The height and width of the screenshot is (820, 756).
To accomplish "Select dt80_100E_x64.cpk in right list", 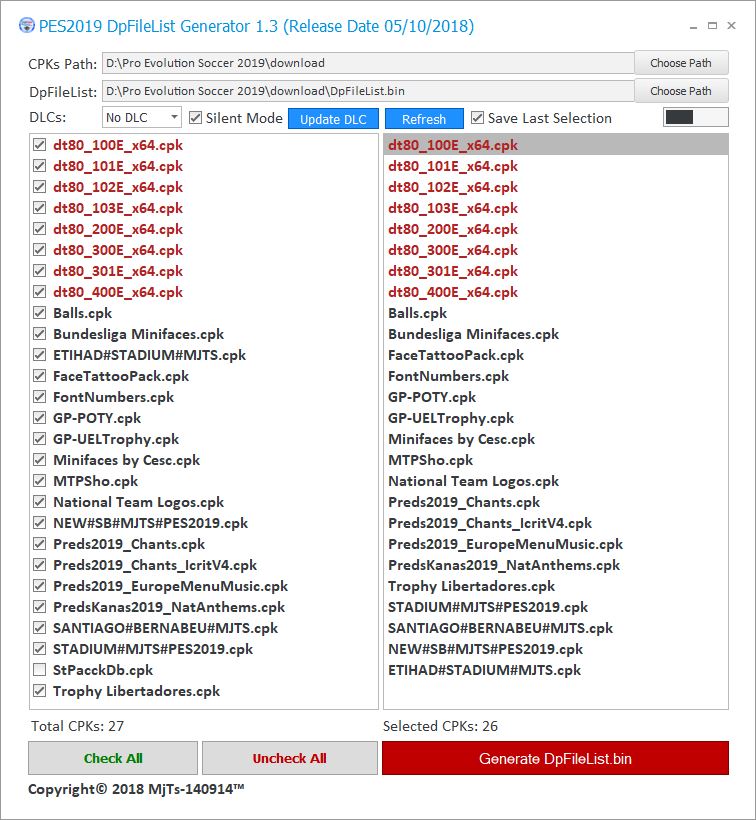I will 556,145.
